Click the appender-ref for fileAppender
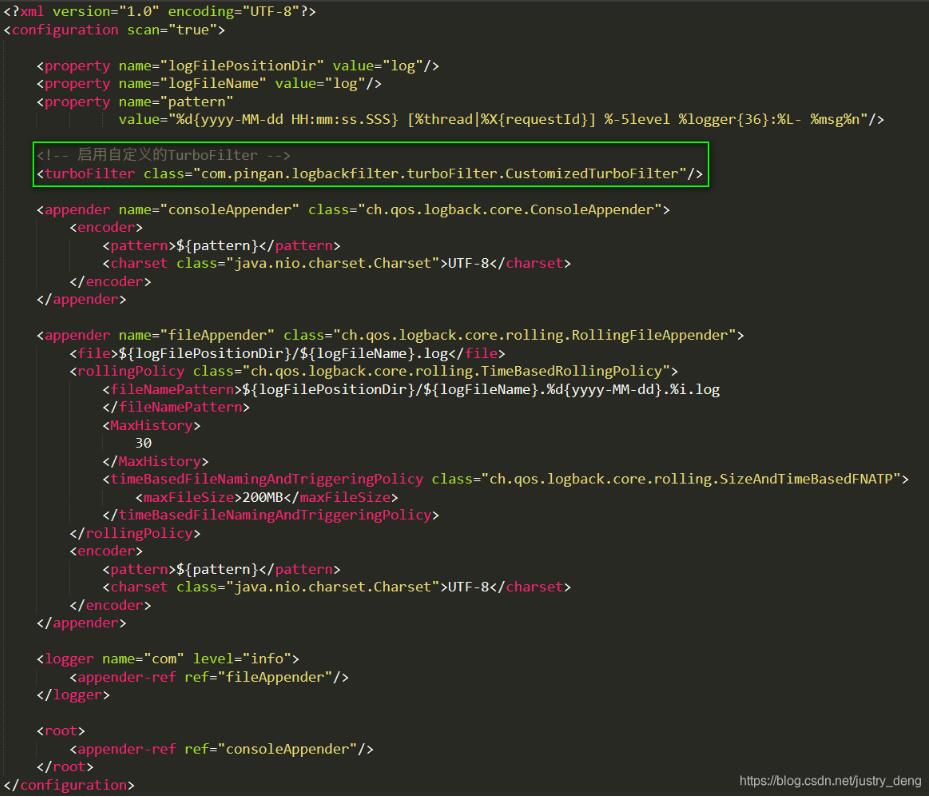The width and height of the screenshot is (929, 797). tap(209, 677)
